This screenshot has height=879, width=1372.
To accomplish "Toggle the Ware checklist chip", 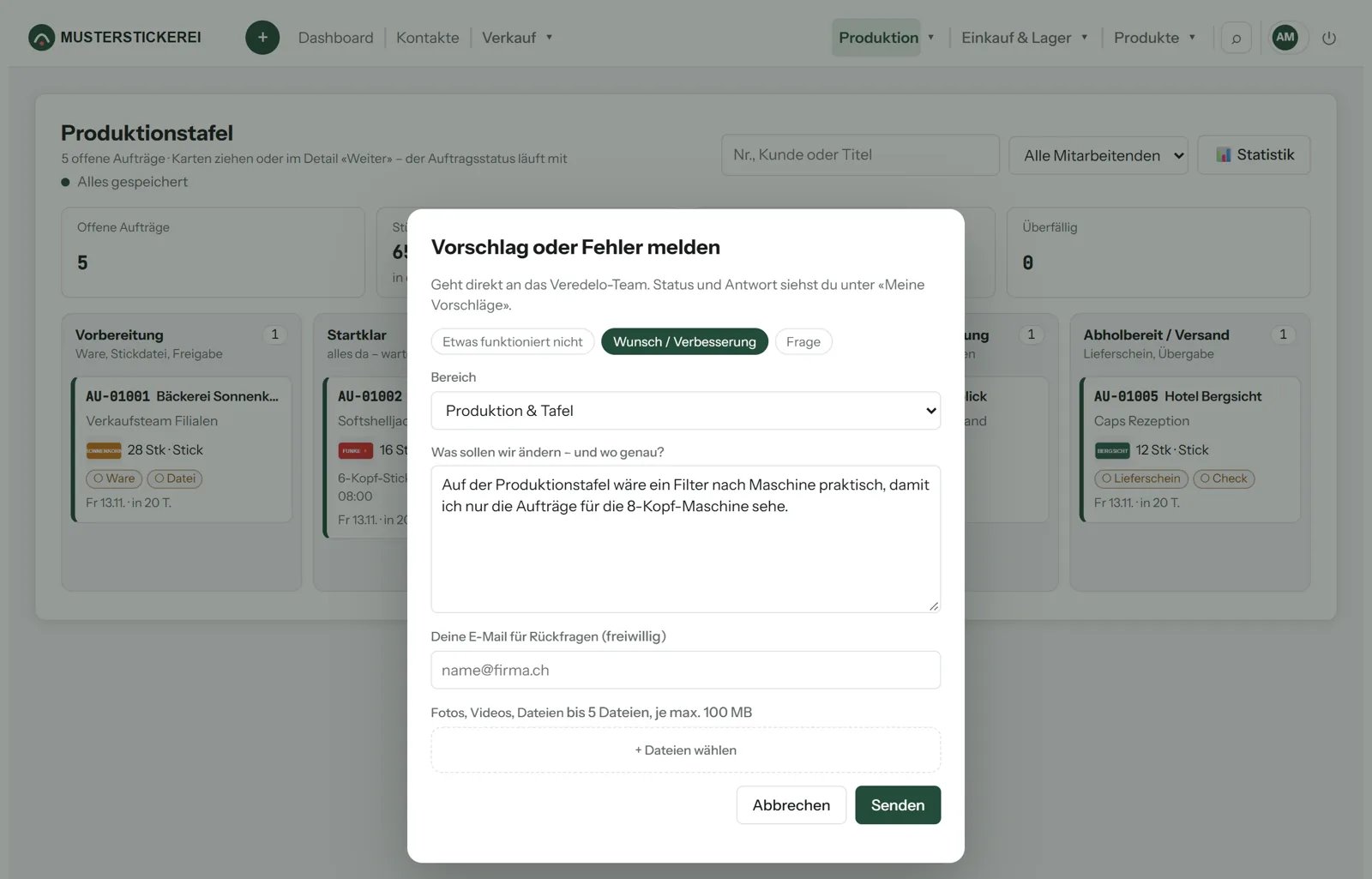I will (114, 479).
